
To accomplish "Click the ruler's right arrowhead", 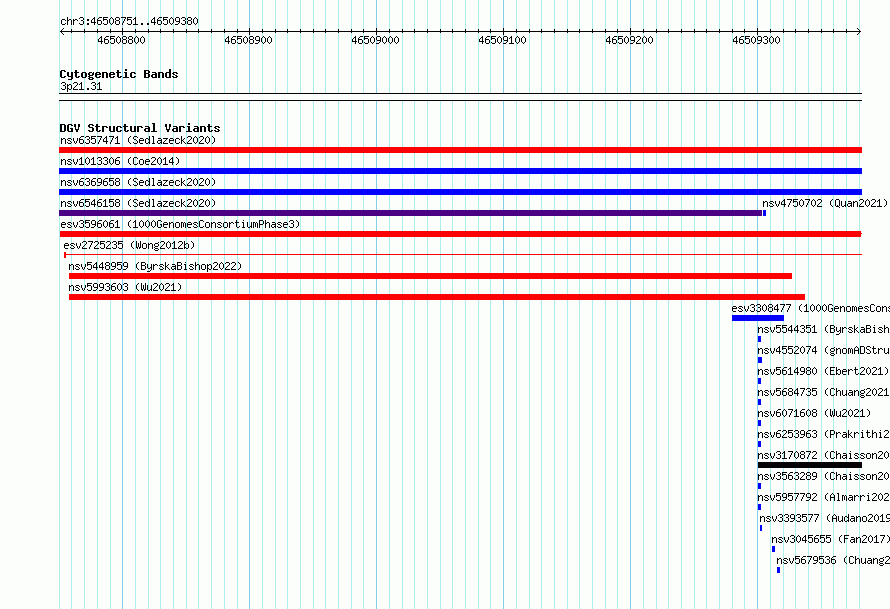I will click(x=859, y=32).
